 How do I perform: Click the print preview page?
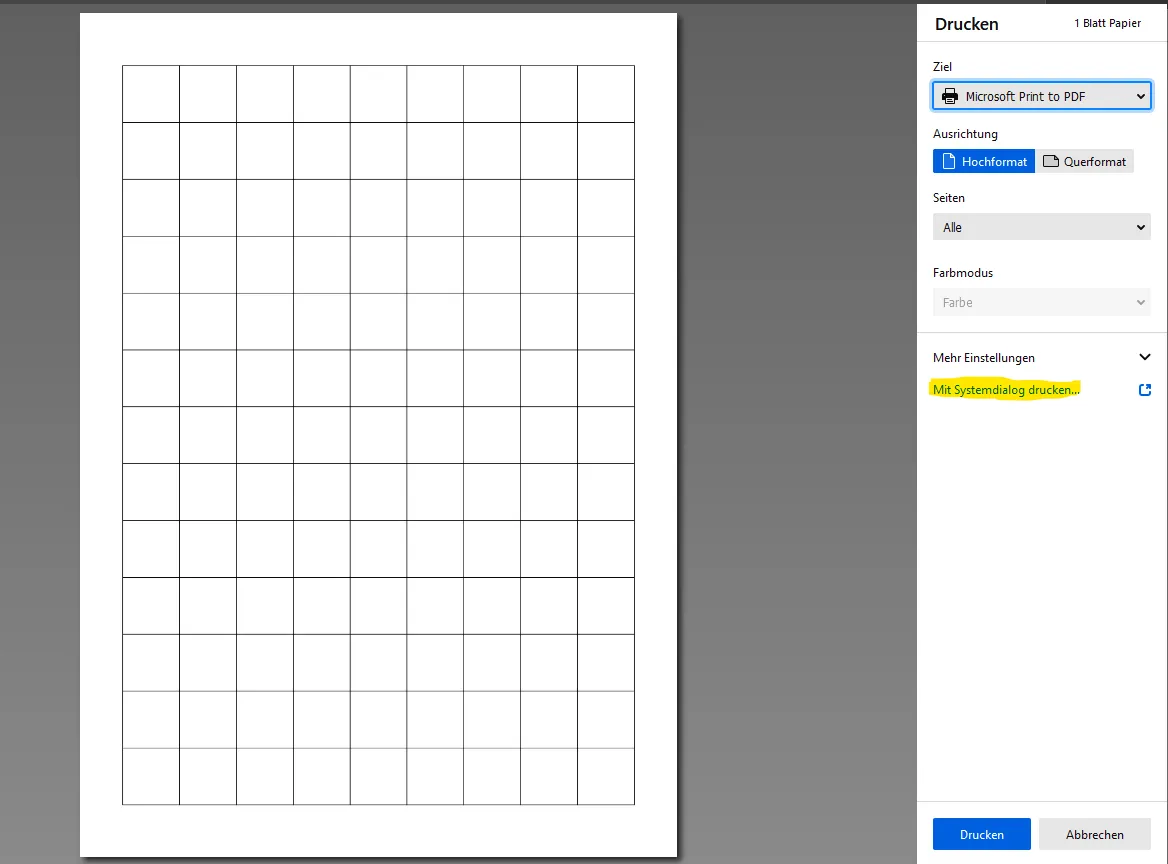(378, 435)
